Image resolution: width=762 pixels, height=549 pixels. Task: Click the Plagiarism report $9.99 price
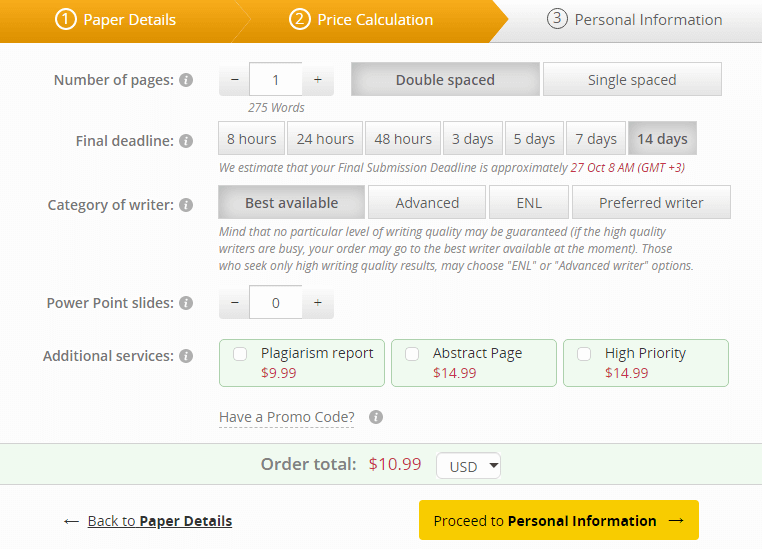click(278, 373)
